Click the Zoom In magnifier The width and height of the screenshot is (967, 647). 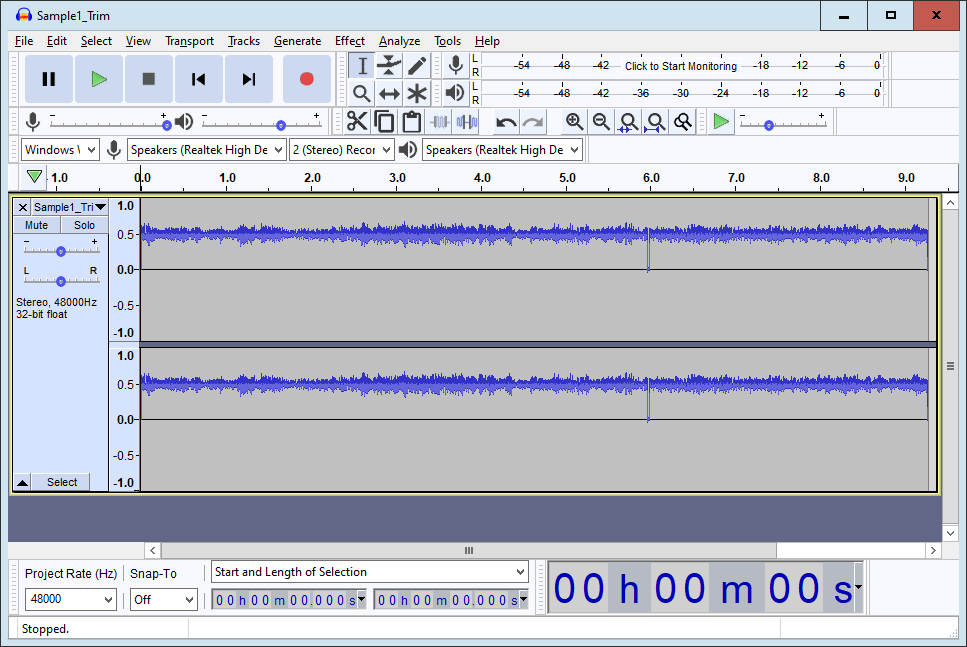pos(574,122)
